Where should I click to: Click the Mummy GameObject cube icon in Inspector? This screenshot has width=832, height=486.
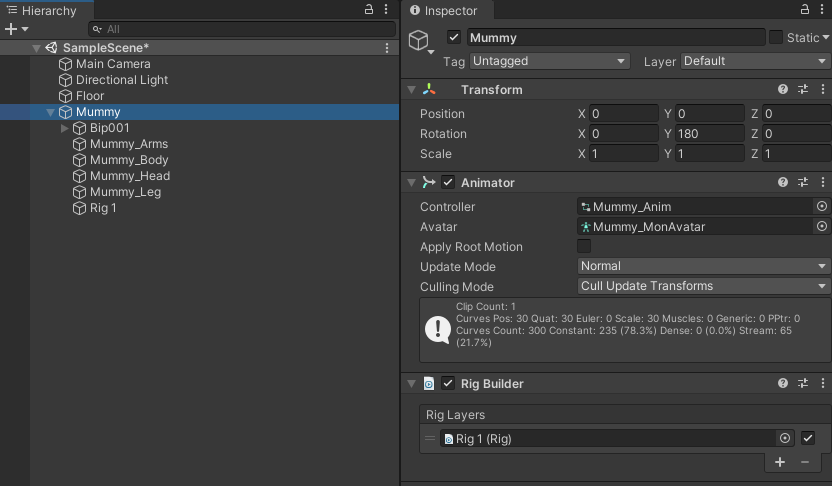[x=419, y=40]
